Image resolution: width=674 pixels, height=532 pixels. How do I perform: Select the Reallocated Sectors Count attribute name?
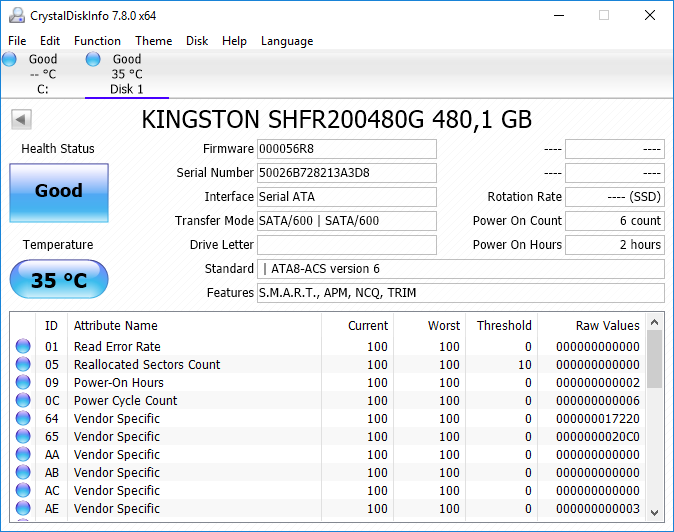pos(147,364)
